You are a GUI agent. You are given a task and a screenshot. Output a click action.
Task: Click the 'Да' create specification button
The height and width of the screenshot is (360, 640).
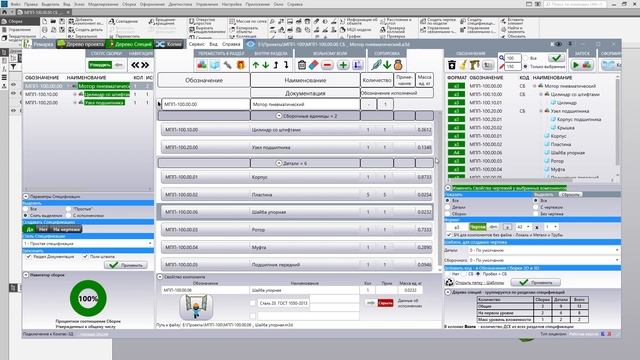30,229
